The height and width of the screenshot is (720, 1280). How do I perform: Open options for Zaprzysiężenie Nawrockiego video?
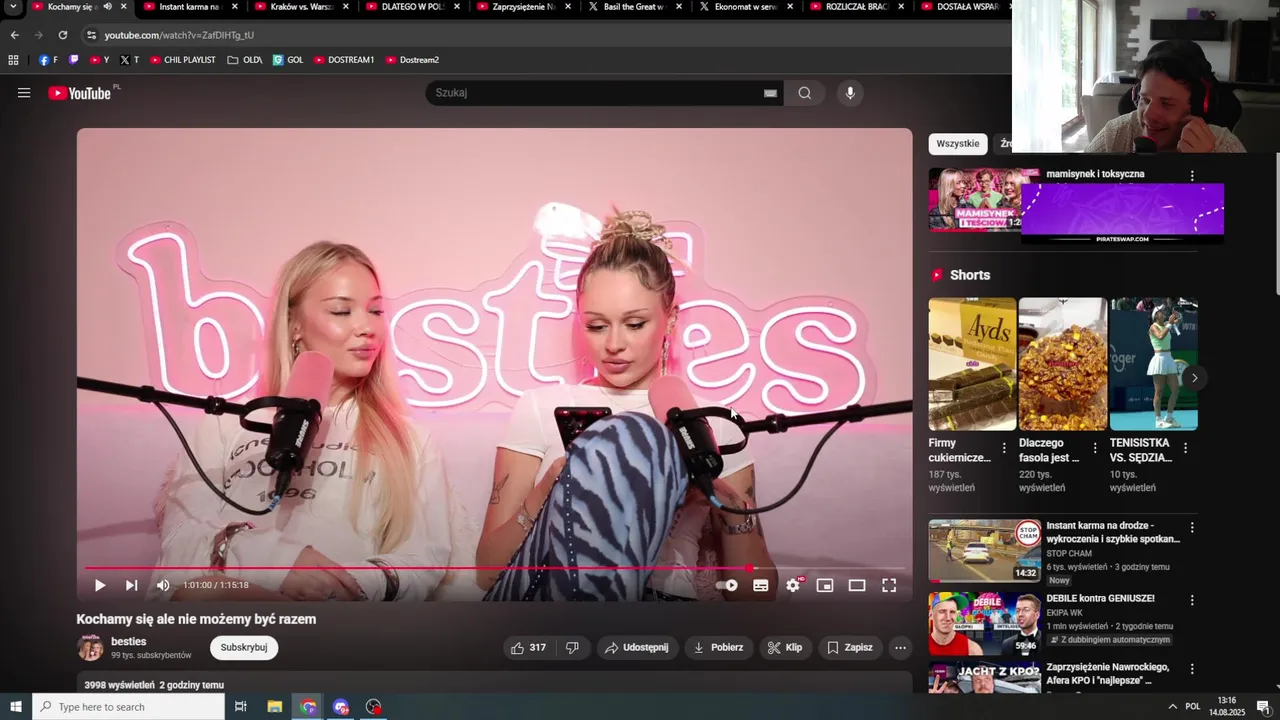(1191, 668)
